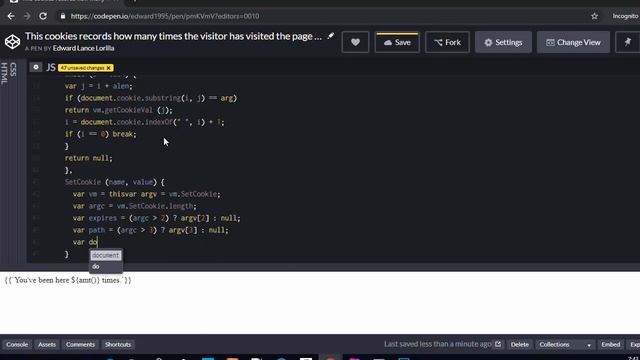The width and height of the screenshot is (640, 360).
Task: Switch to the CSS editor tab
Action: [x=13, y=69]
